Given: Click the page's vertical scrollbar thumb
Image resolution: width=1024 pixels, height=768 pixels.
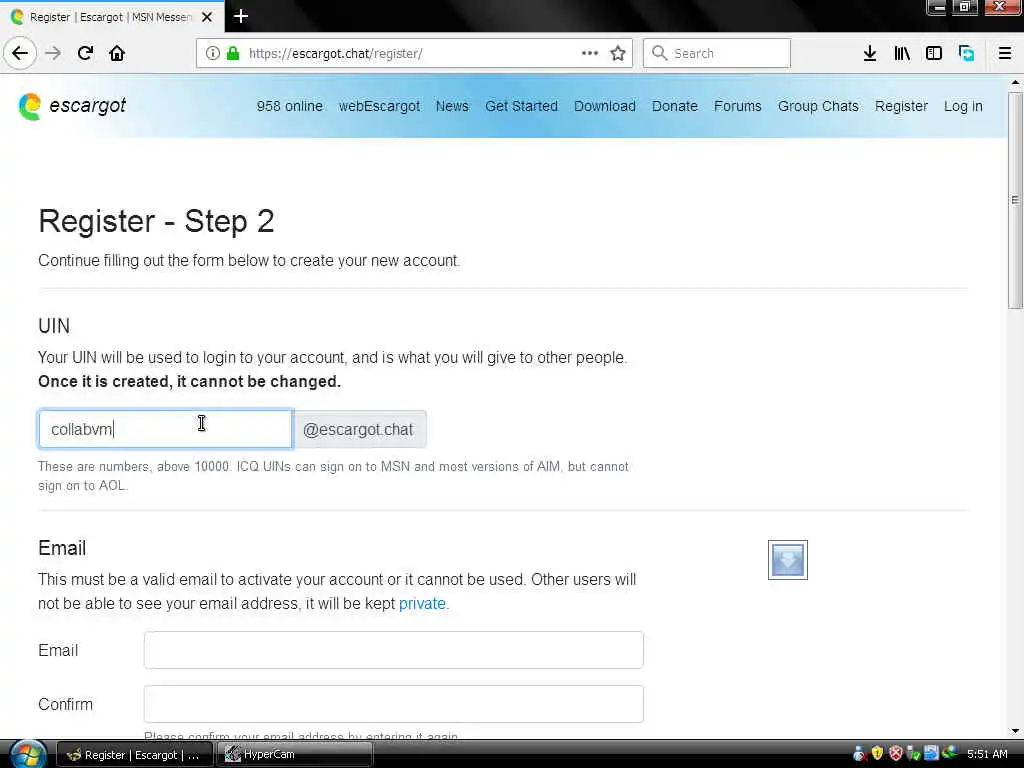Looking at the screenshot, I should (x=1015, y=199).
